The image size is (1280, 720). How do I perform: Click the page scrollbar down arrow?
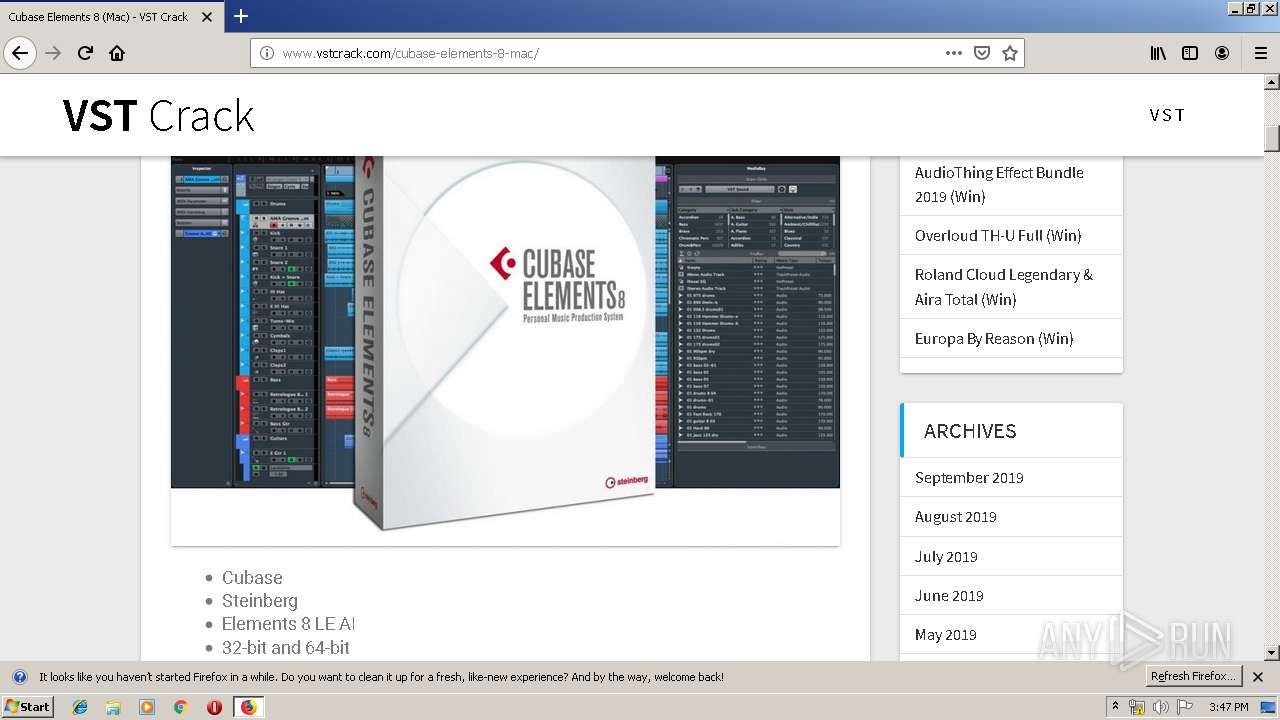pyautogui.click(x=1272, y=653)
